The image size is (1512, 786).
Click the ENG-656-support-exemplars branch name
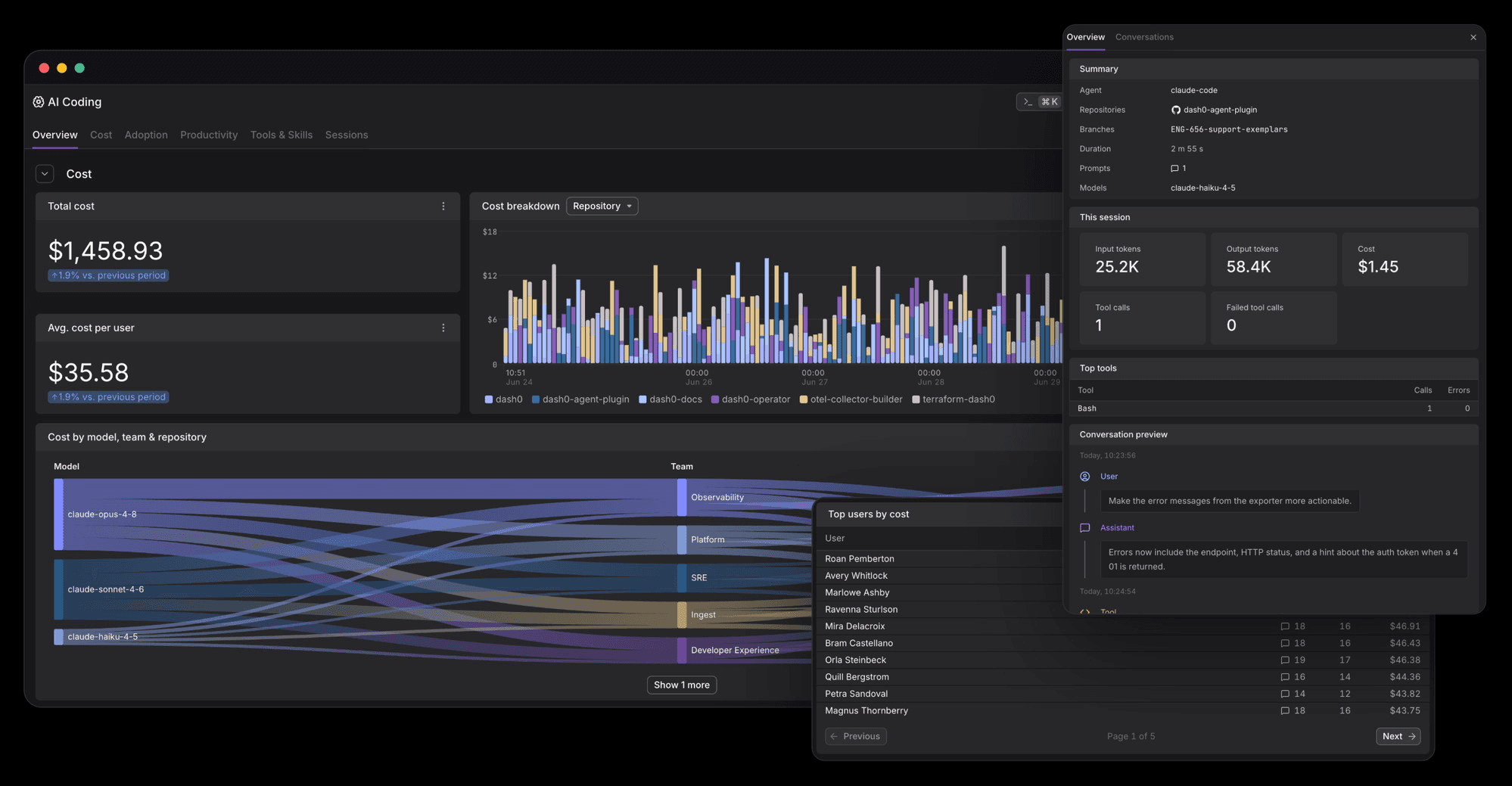pos(1229,129)
